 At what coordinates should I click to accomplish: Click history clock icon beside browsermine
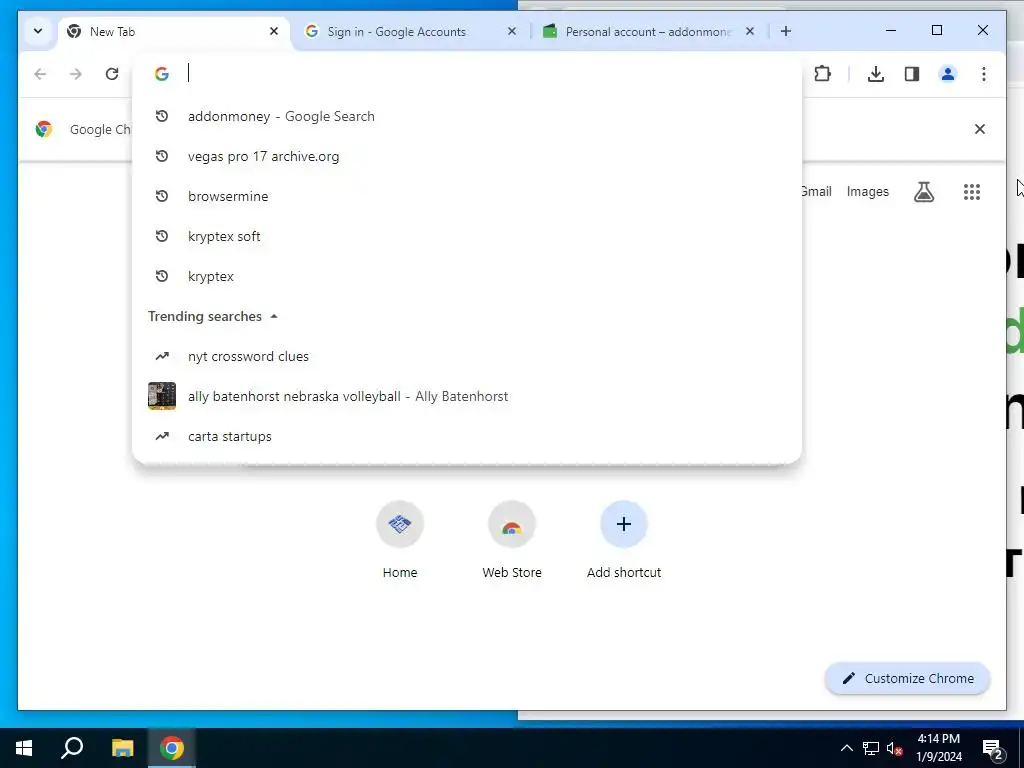162,196
